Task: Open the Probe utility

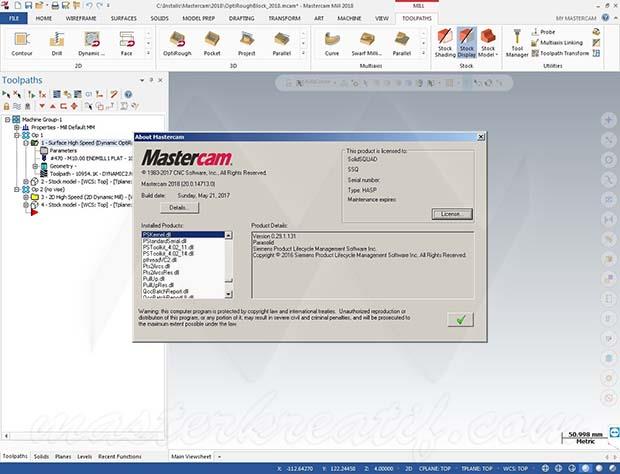Action: (x=543, y=32)
